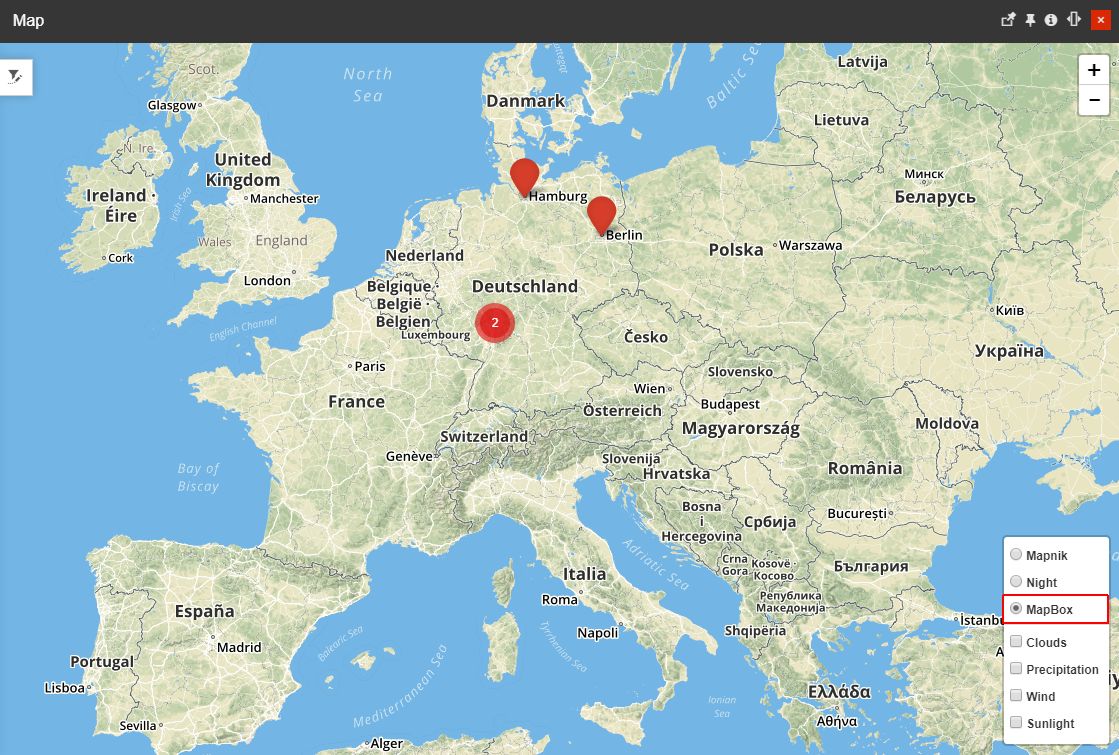Open the map filter options
1119x755 pixels.
[x=16, y=75]
